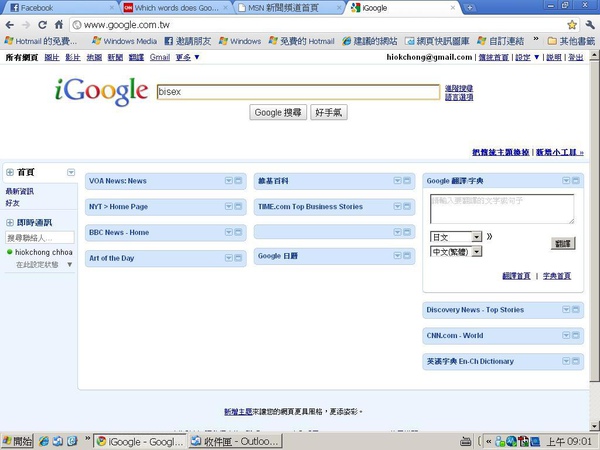The image size is (600, 450).
Task: Open a new tab with the plus button
Action: 470,8
